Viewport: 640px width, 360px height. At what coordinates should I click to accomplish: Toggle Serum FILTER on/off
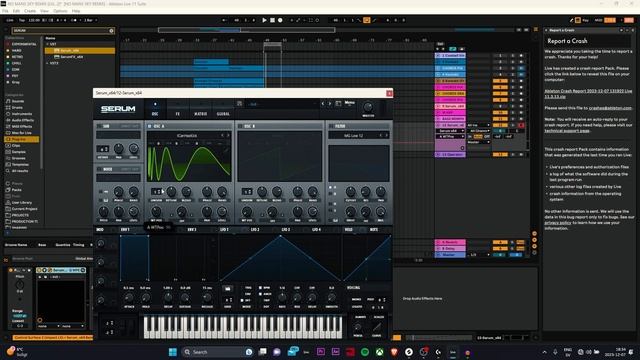(x=331, y=126)
